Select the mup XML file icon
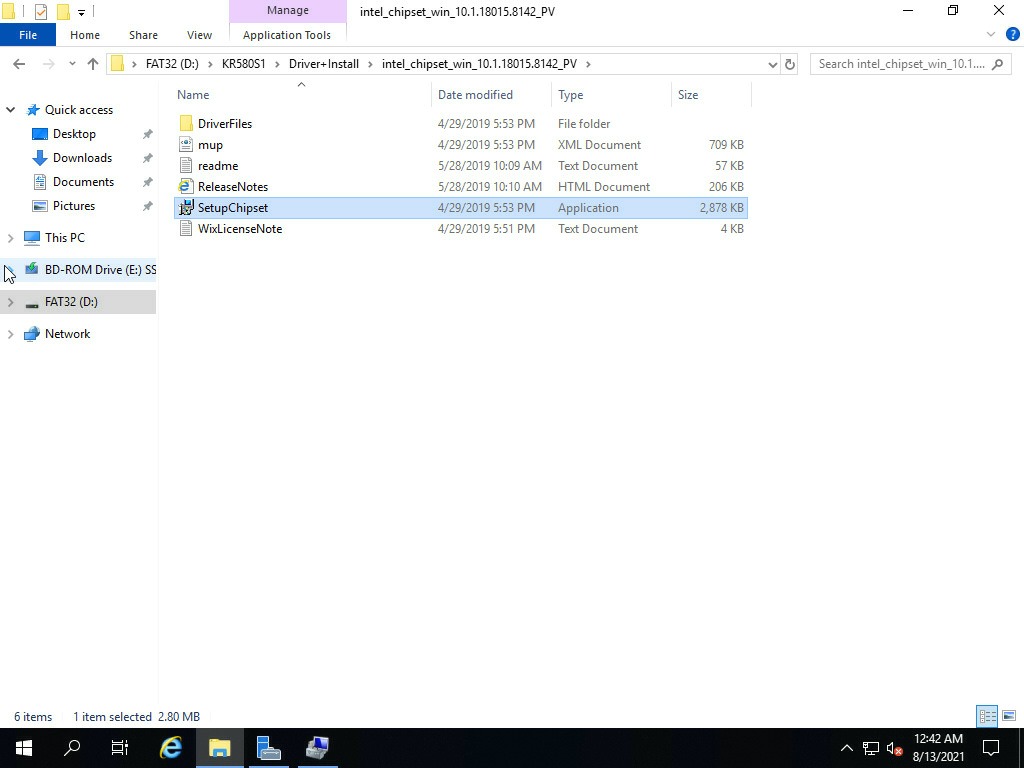 tap(186, 144)
